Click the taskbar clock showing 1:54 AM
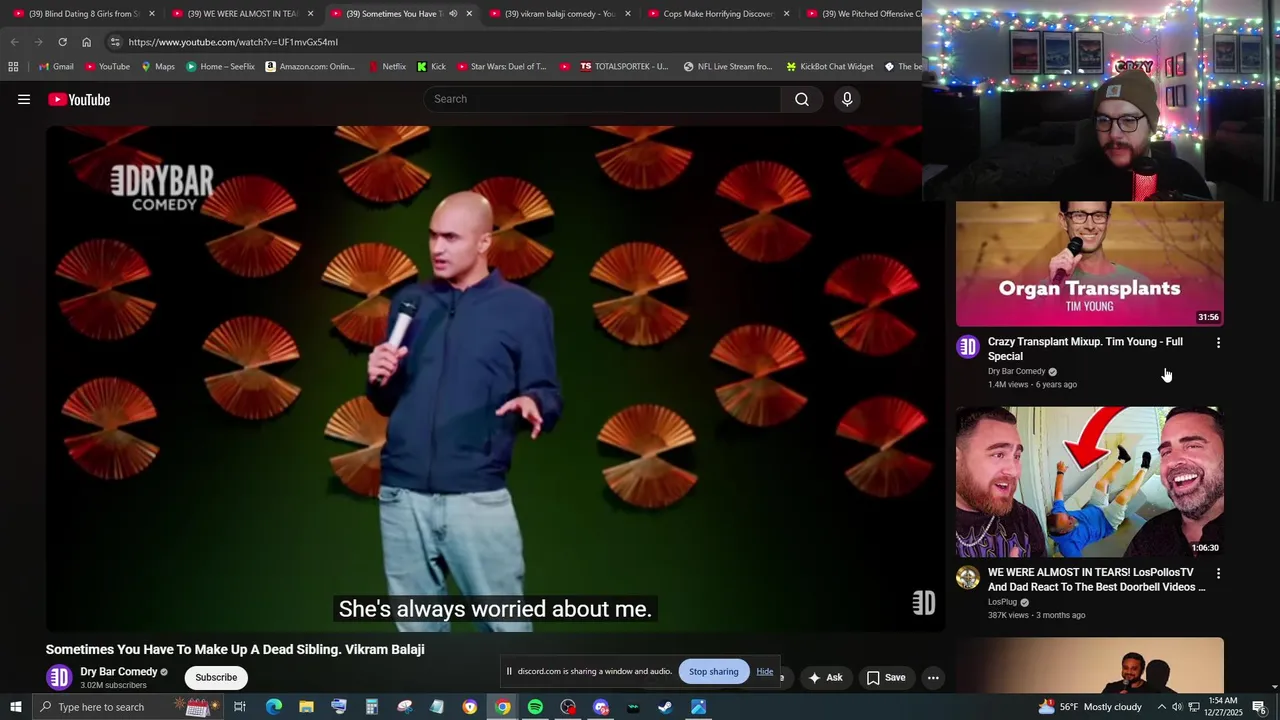Screen dimensions: 1280x720 click(x=1225, y=707)
